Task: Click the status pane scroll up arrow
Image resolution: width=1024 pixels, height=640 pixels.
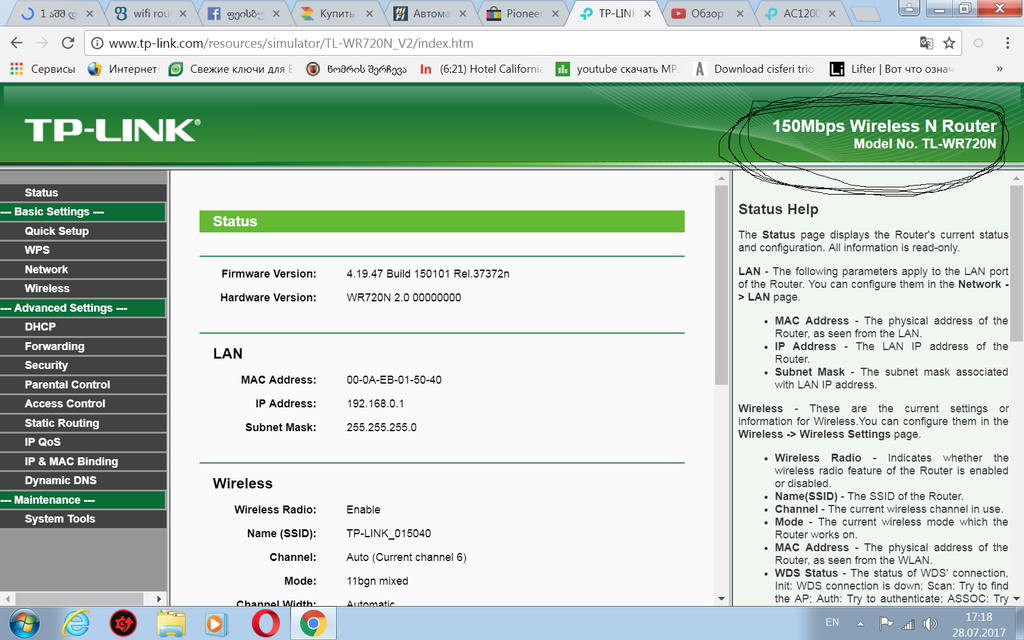Action: click(721, 178)
